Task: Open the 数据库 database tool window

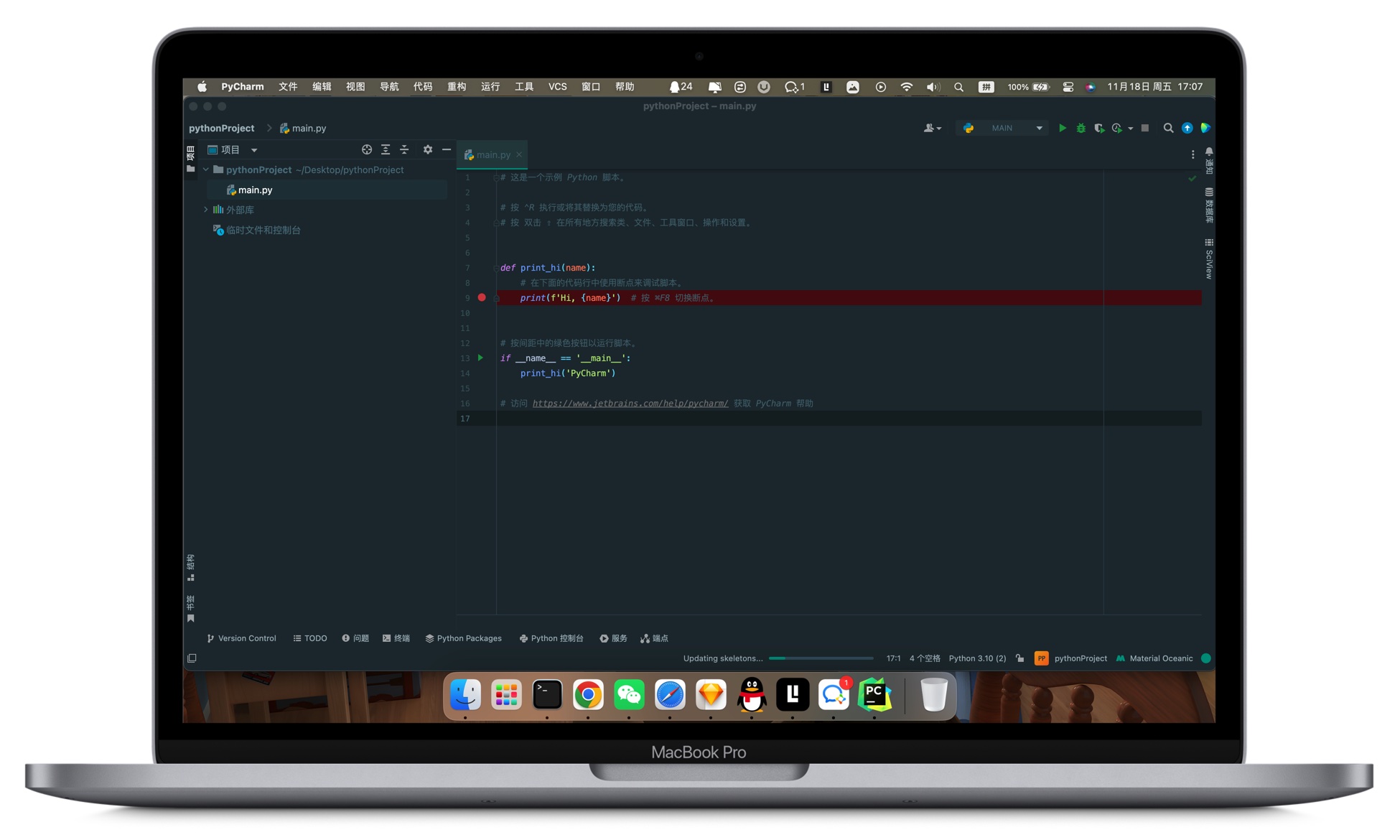Action: [1209, 205]
